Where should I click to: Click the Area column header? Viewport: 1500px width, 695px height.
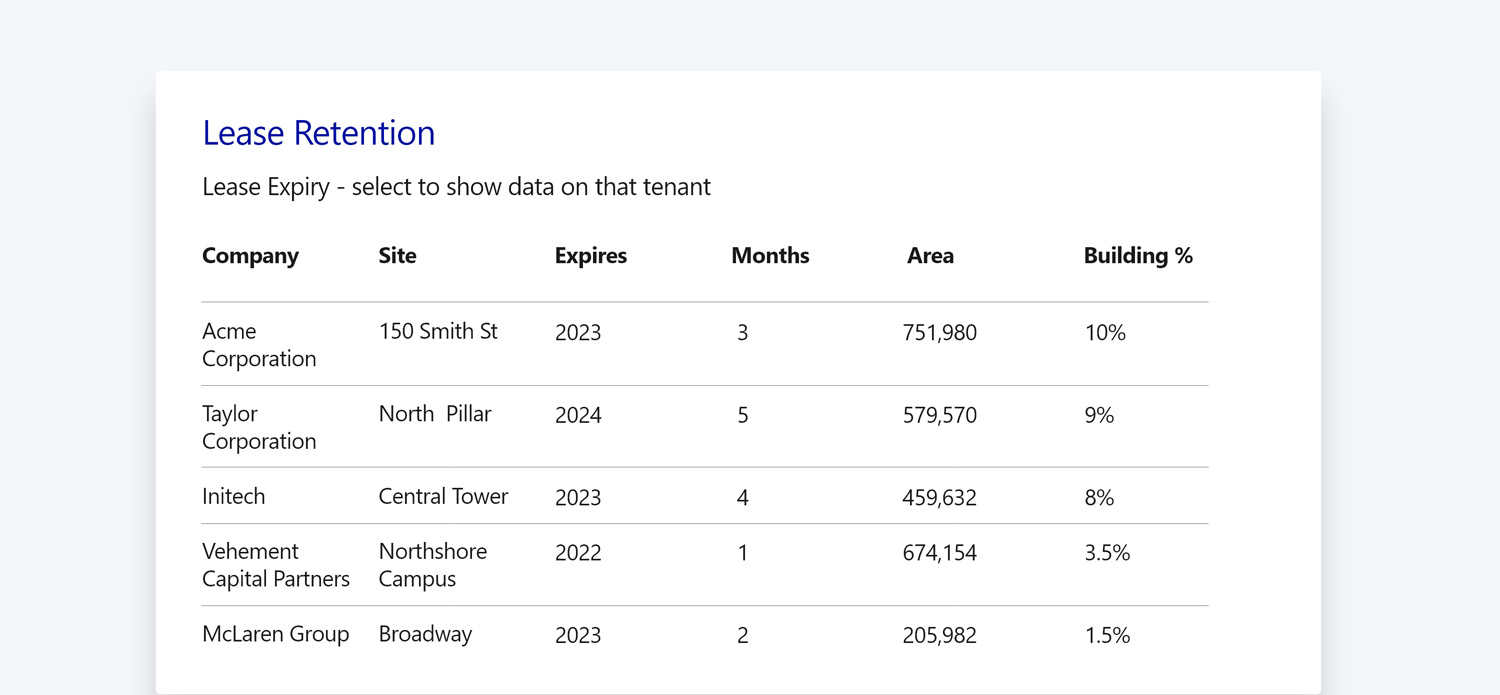(x=930, y=256)
